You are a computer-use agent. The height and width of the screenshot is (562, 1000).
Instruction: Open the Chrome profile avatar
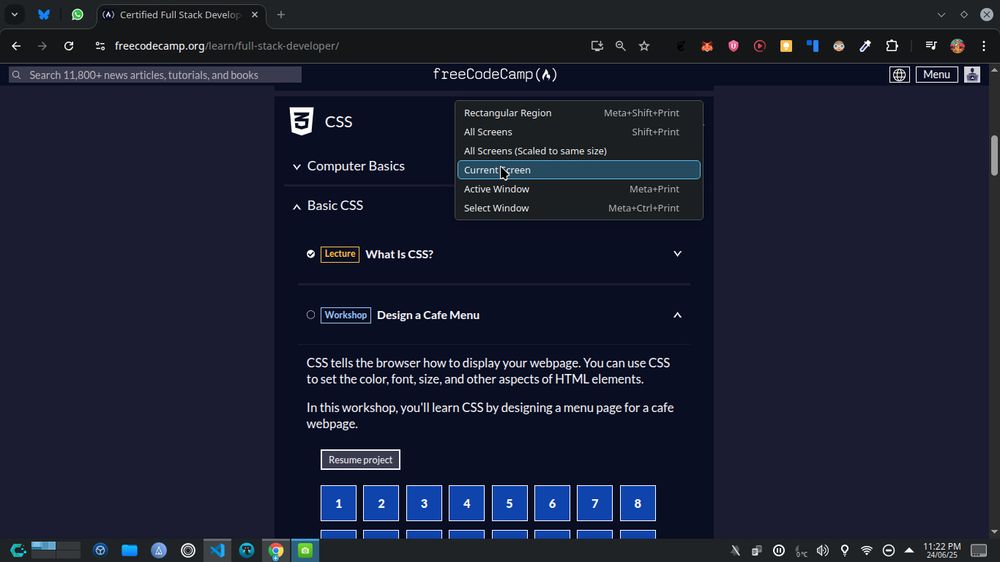pos(957,46)
